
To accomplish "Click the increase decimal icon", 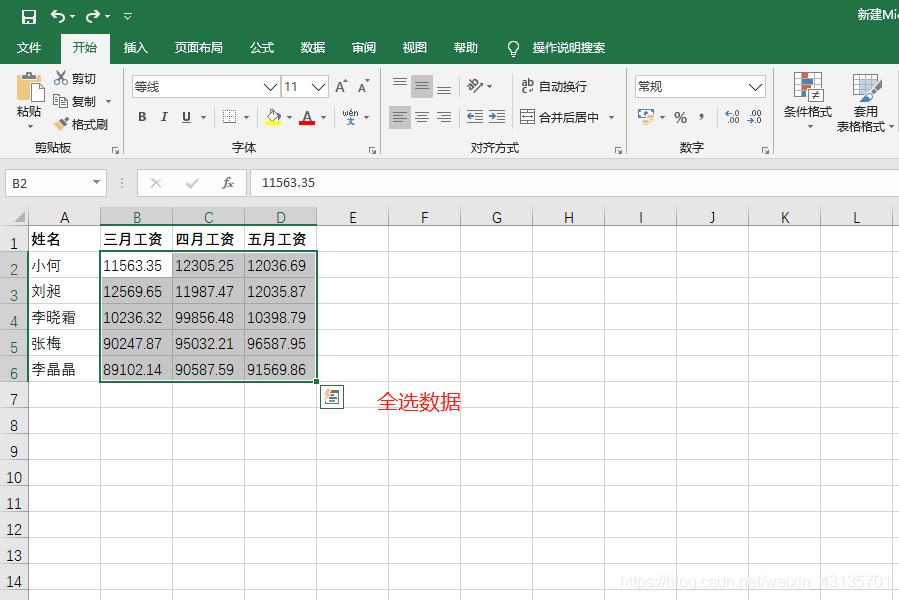I will click(732, 117).
